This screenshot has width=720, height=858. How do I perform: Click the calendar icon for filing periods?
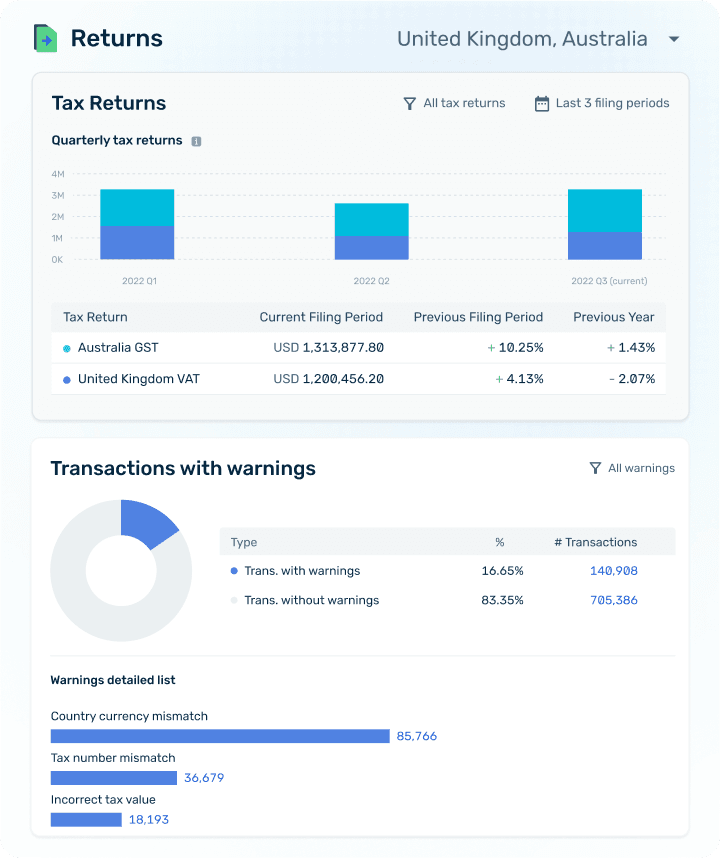[542, 103]
